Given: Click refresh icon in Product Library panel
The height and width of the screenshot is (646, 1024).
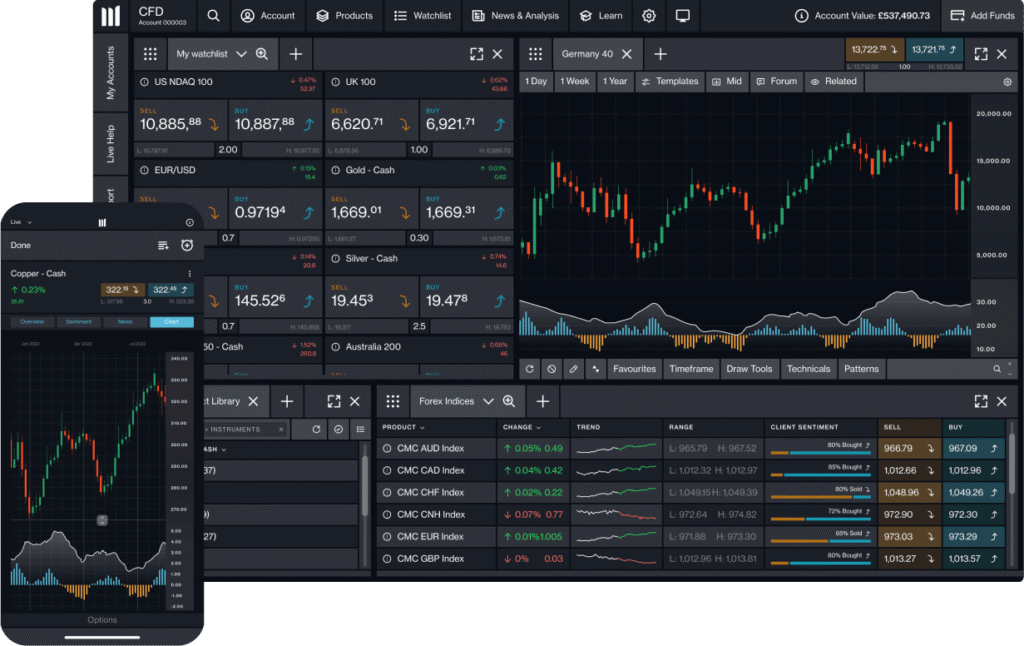Looking at the screenshot, I should [x=316, y=429].
